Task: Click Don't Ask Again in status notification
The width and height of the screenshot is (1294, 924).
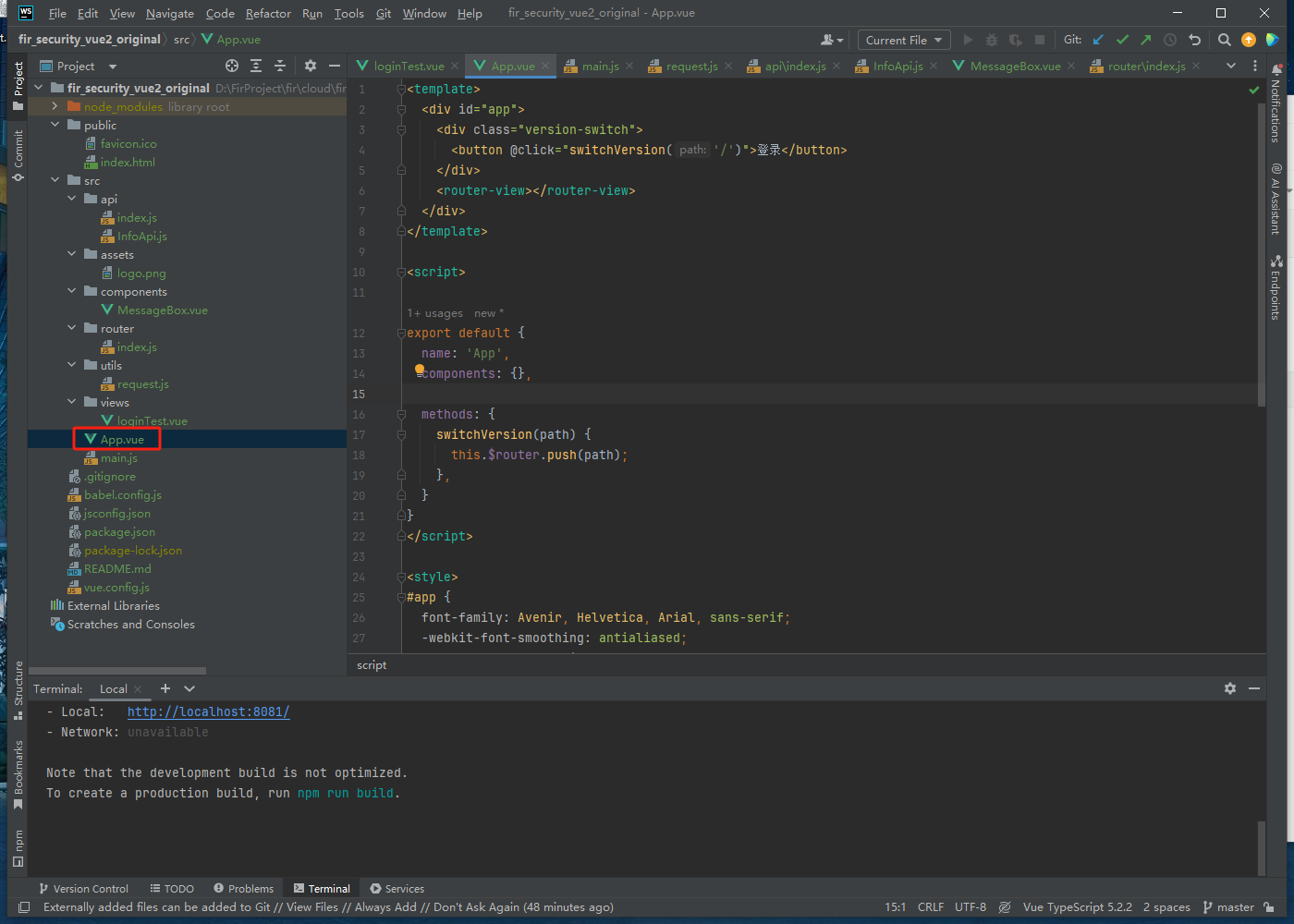Action: tap(476, 907)
